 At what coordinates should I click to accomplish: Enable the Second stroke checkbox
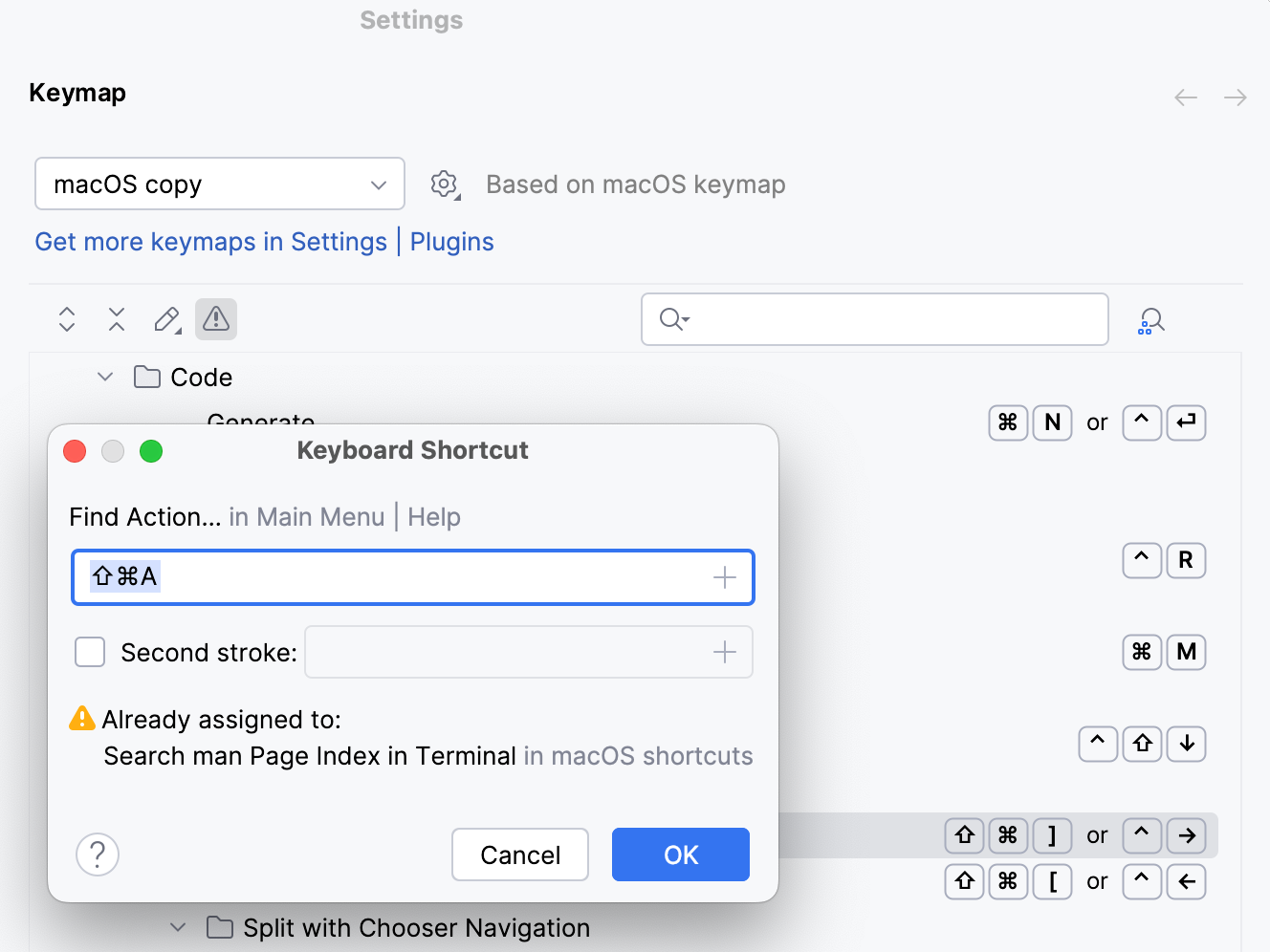(x=89, y=652)
